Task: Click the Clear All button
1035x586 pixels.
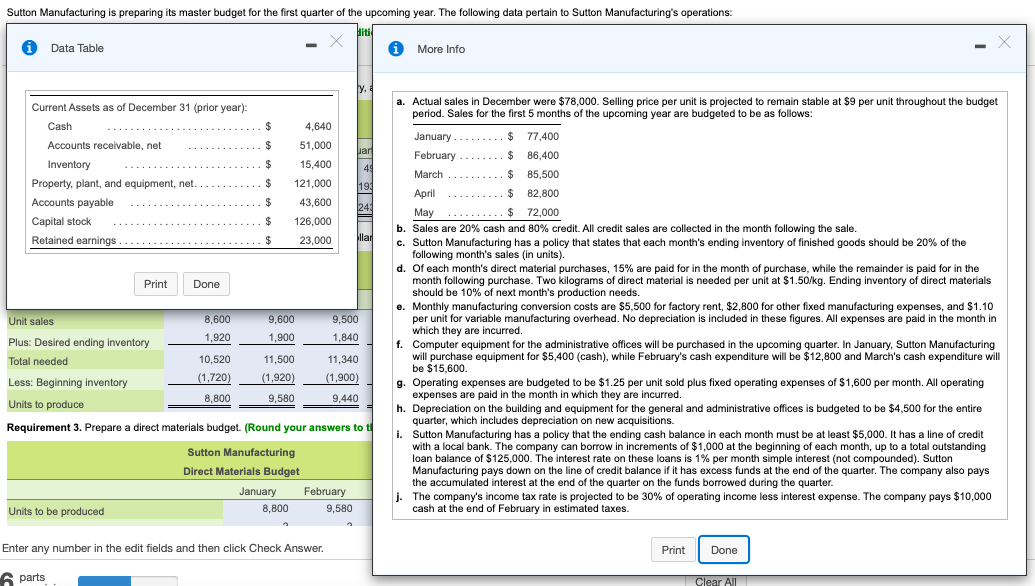Action: 716,581
